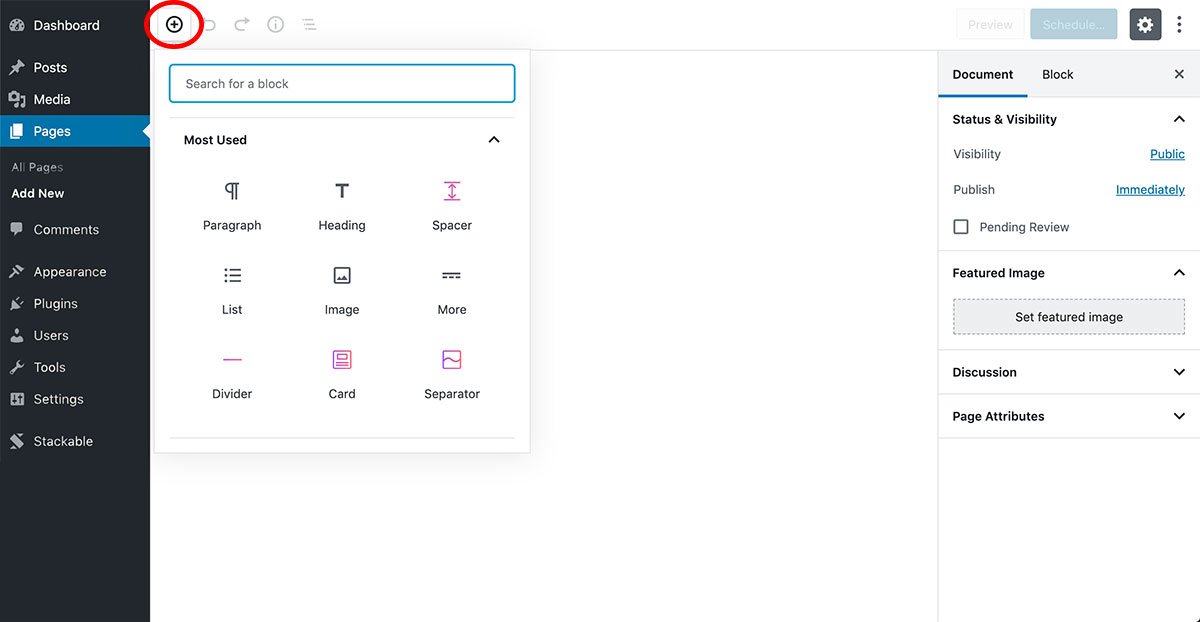Insert a Separator block
1200x622 pixels.
point(452,374)
